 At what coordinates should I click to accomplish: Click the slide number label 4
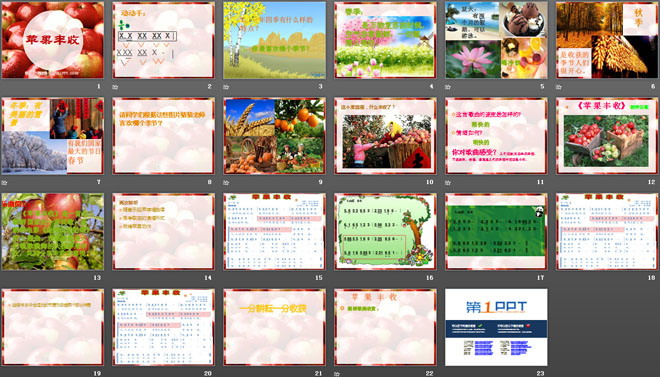click(431, 87)
